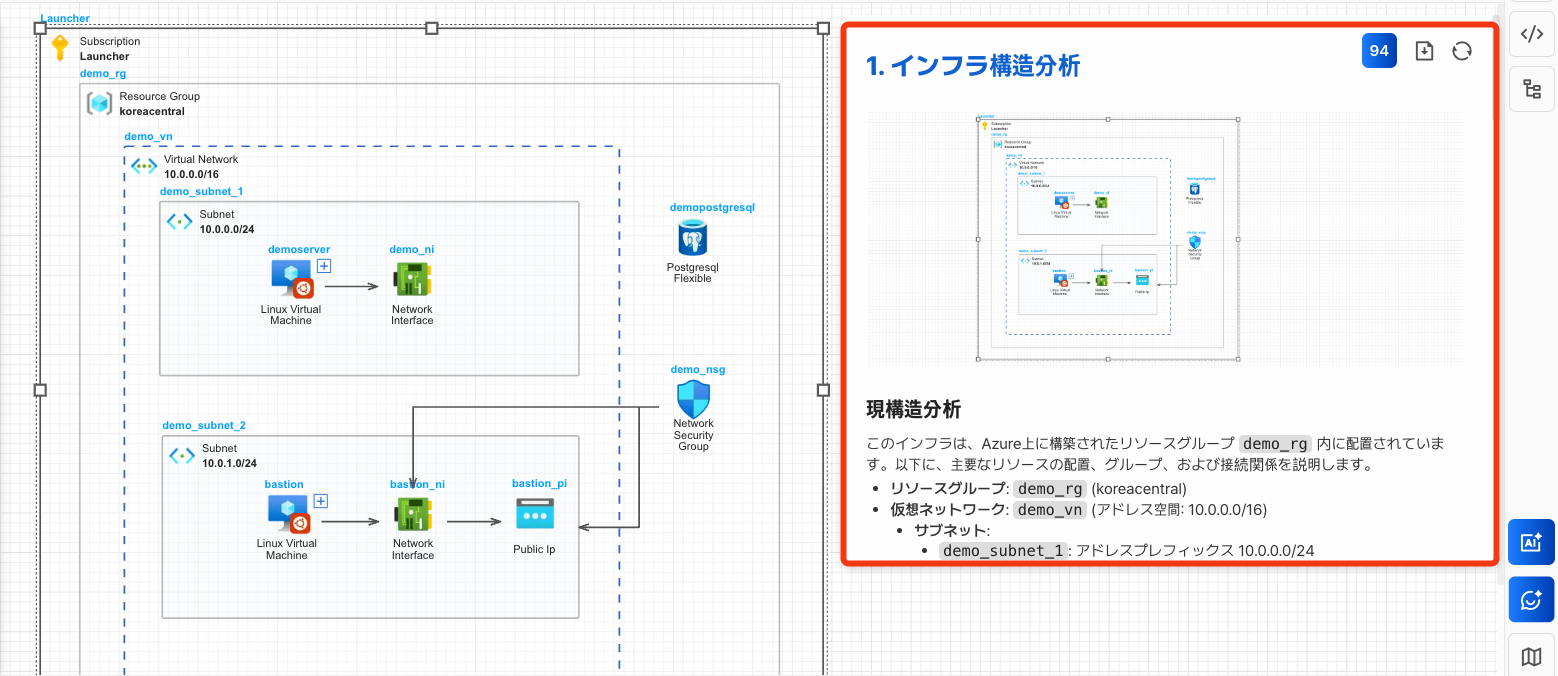Click the demo_subnet_2 label
Viewport: 1558px width, 676px height.
click(x=204, y=425)
